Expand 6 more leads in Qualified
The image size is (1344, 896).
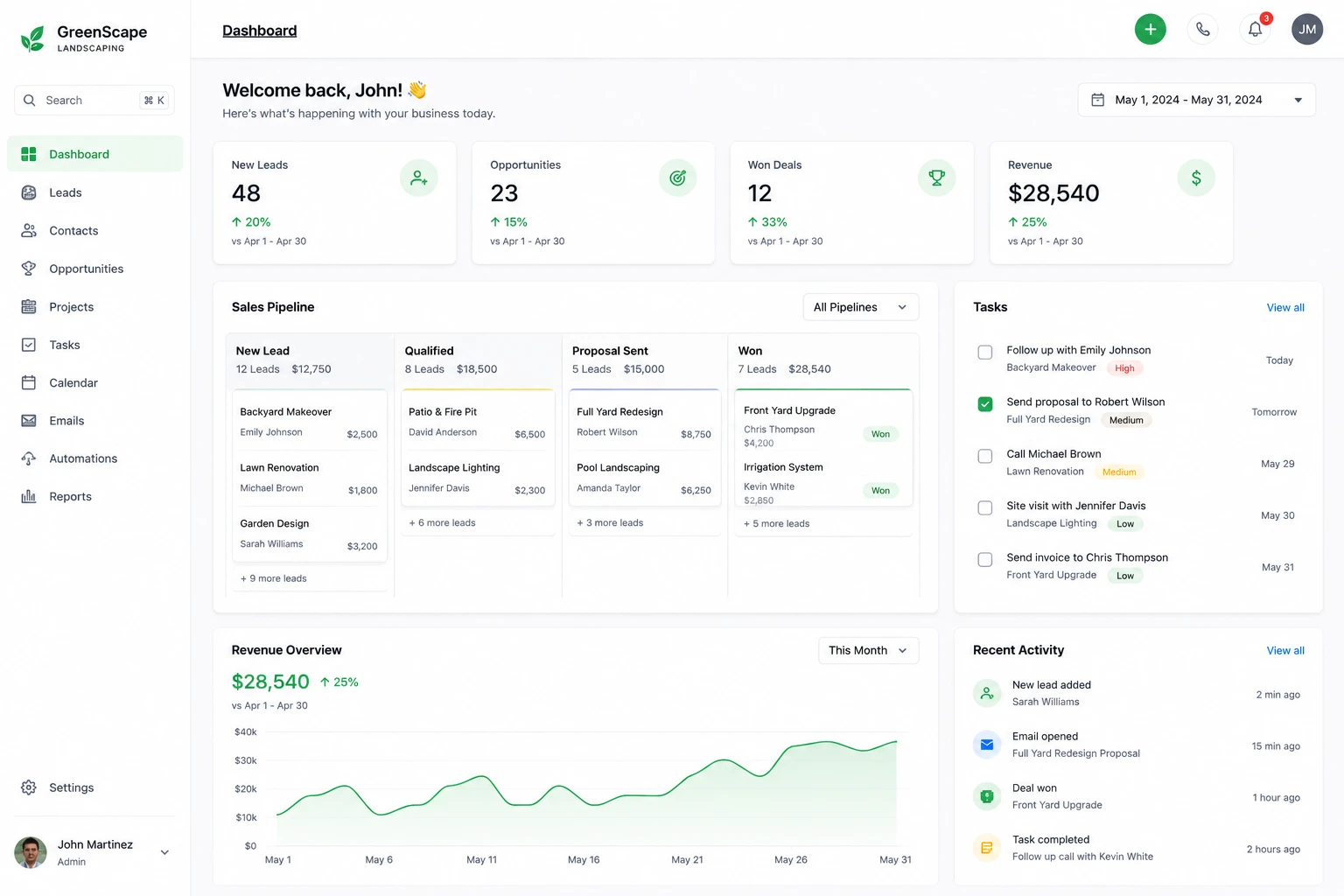point(443,522)
